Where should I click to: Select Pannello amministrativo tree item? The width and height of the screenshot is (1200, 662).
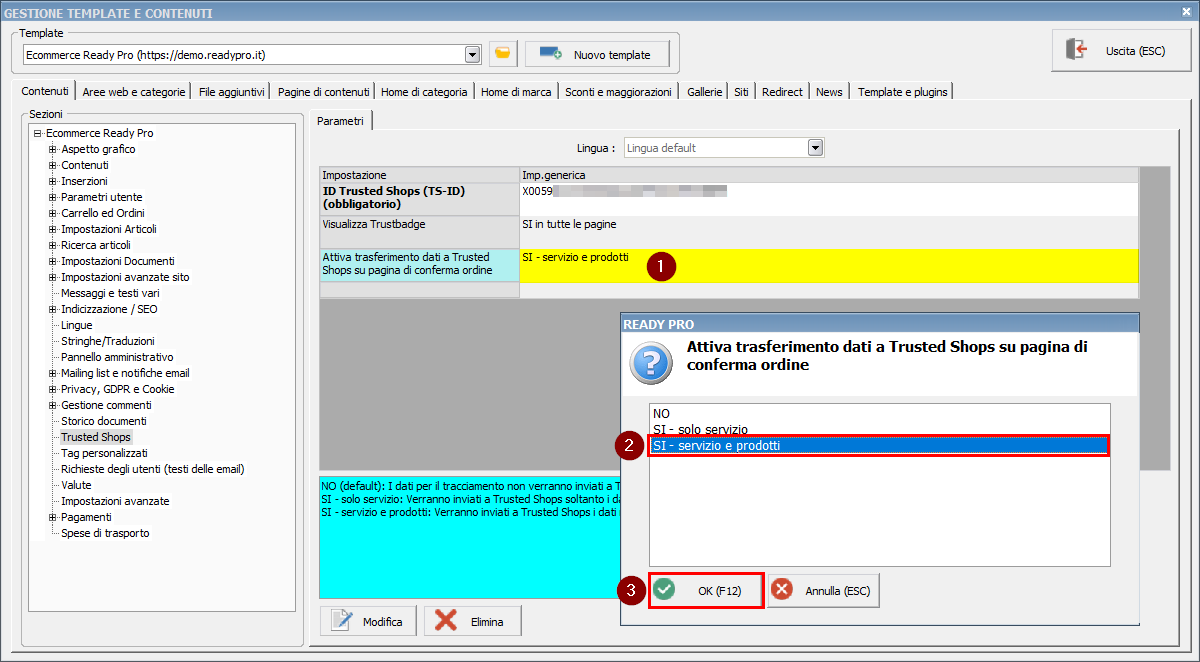coord(117,357)
